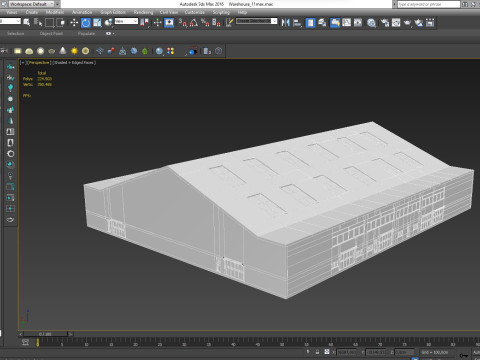Toggle the Scene Explorer button
The height and width of the screenshot is (360, 480).
point(310,23)
